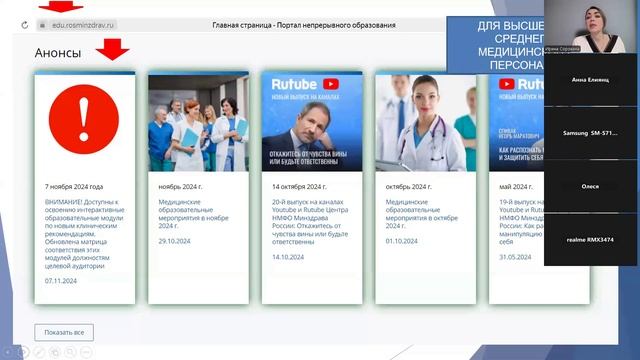
Task: Click the magnifier zoom slideshow control
Action: 70,351
